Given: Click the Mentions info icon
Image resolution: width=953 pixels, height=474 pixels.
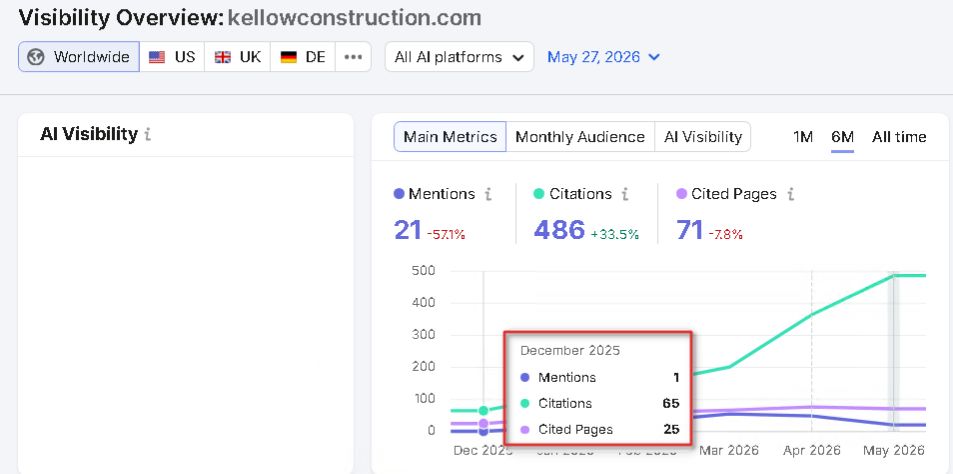Looking at the screenshot, I should [487, 194].
